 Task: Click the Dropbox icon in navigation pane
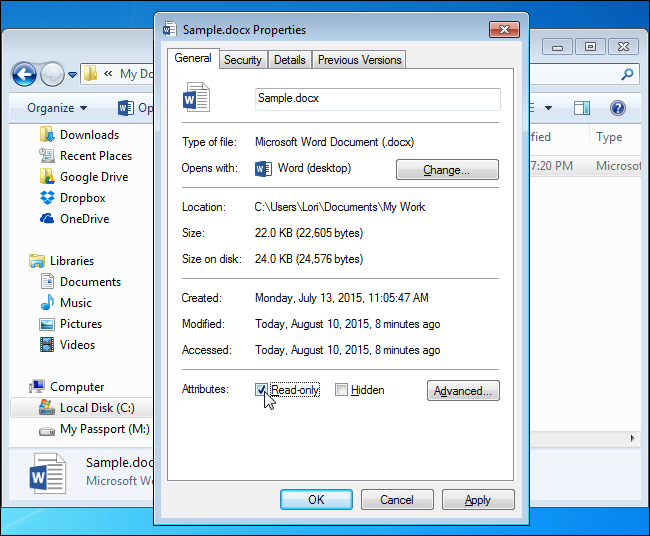point(47,198)
